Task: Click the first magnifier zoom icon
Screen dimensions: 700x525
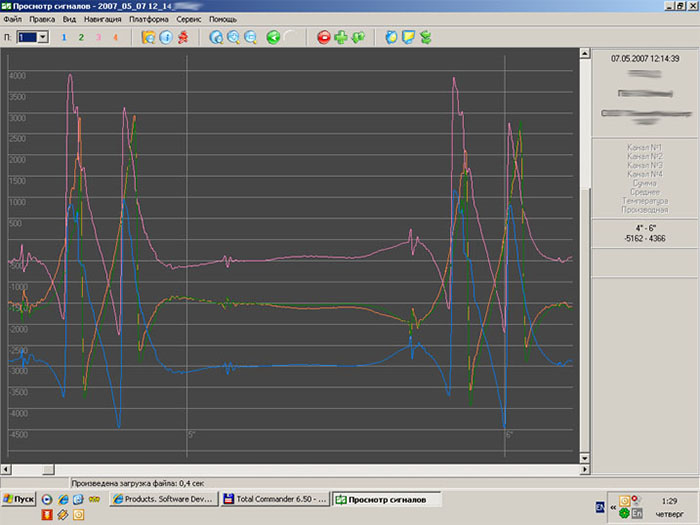Action: click(x=216, y=37)
